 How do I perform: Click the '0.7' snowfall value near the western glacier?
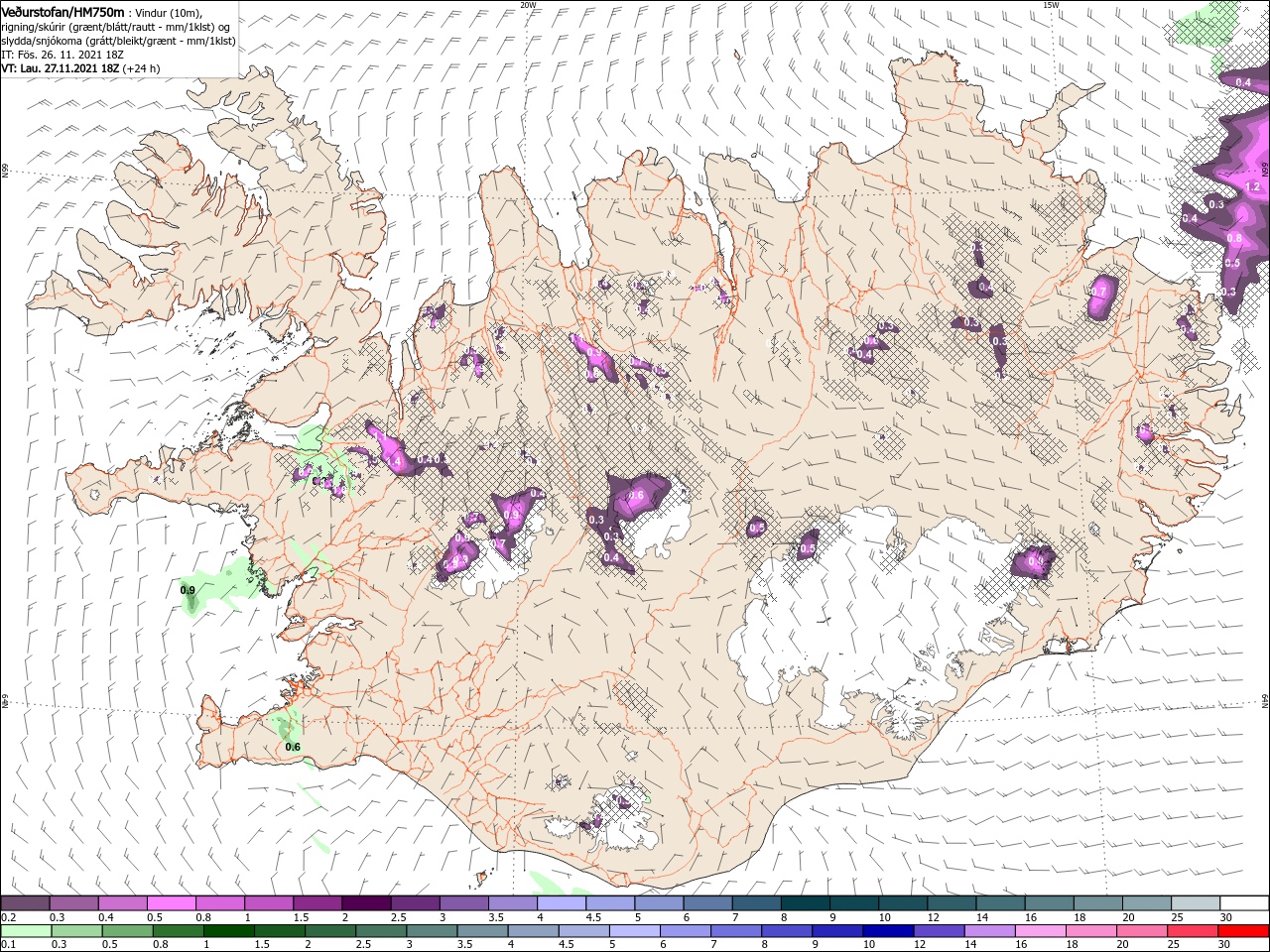pyautogui.click(x=500, y=543)
